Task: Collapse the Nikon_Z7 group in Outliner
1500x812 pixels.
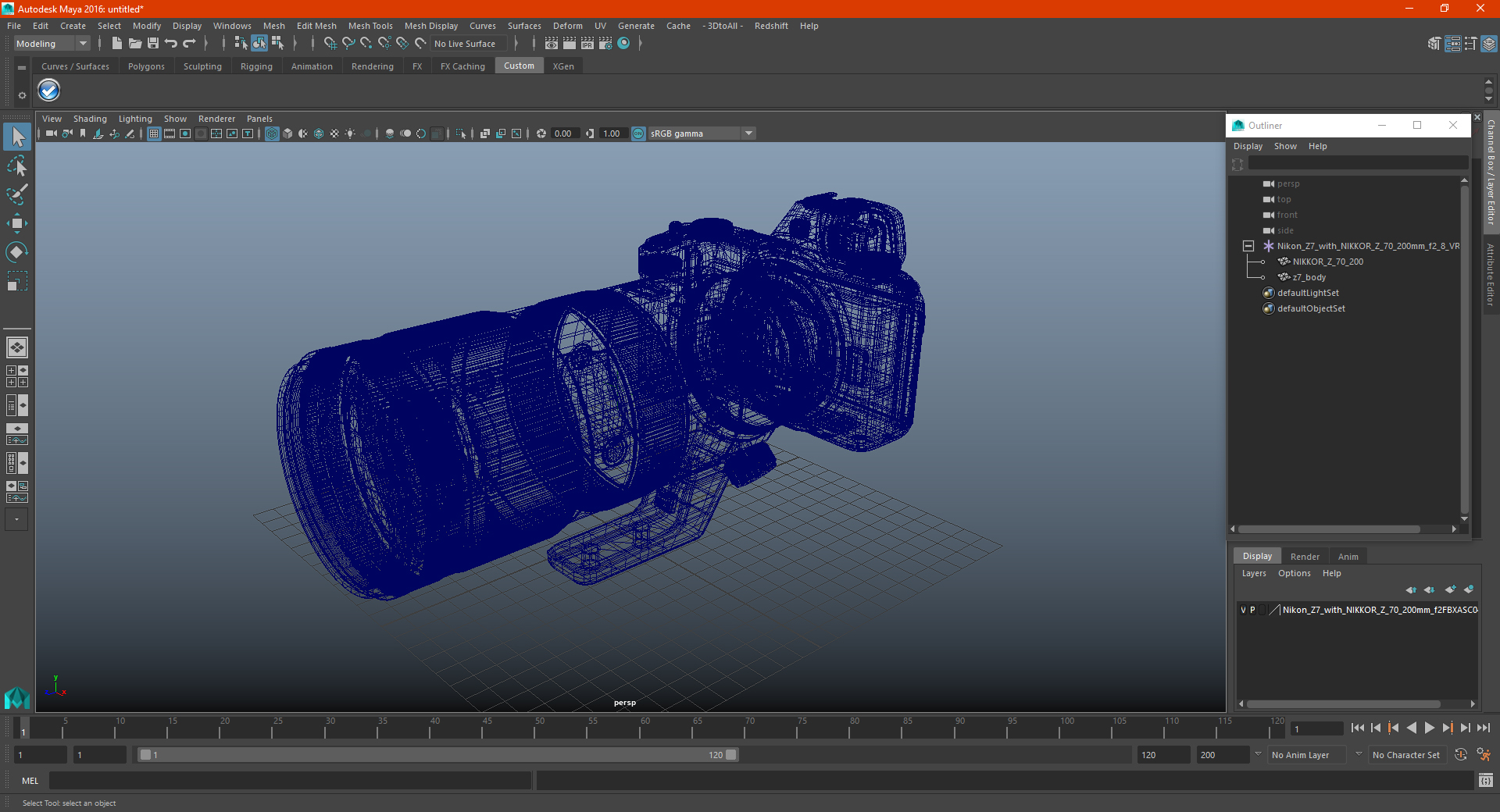Action: (1248, 246)
